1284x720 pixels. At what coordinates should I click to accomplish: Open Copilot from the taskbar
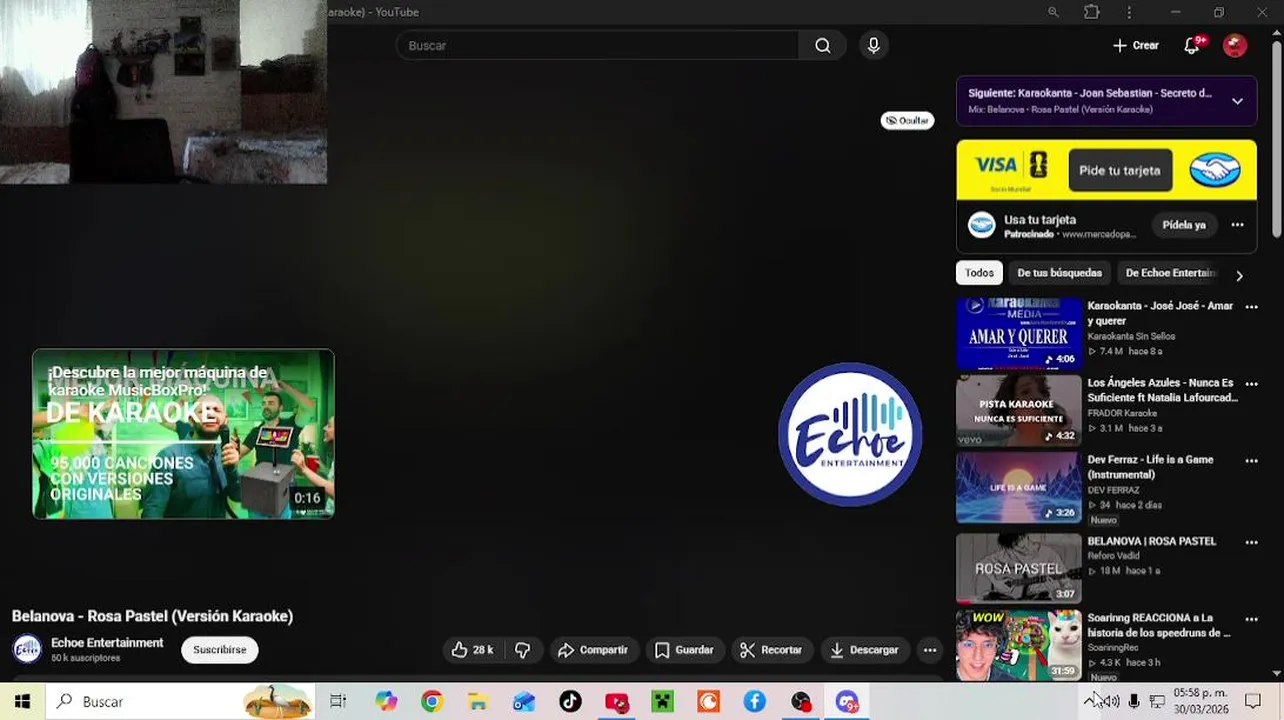click(386, 702)
